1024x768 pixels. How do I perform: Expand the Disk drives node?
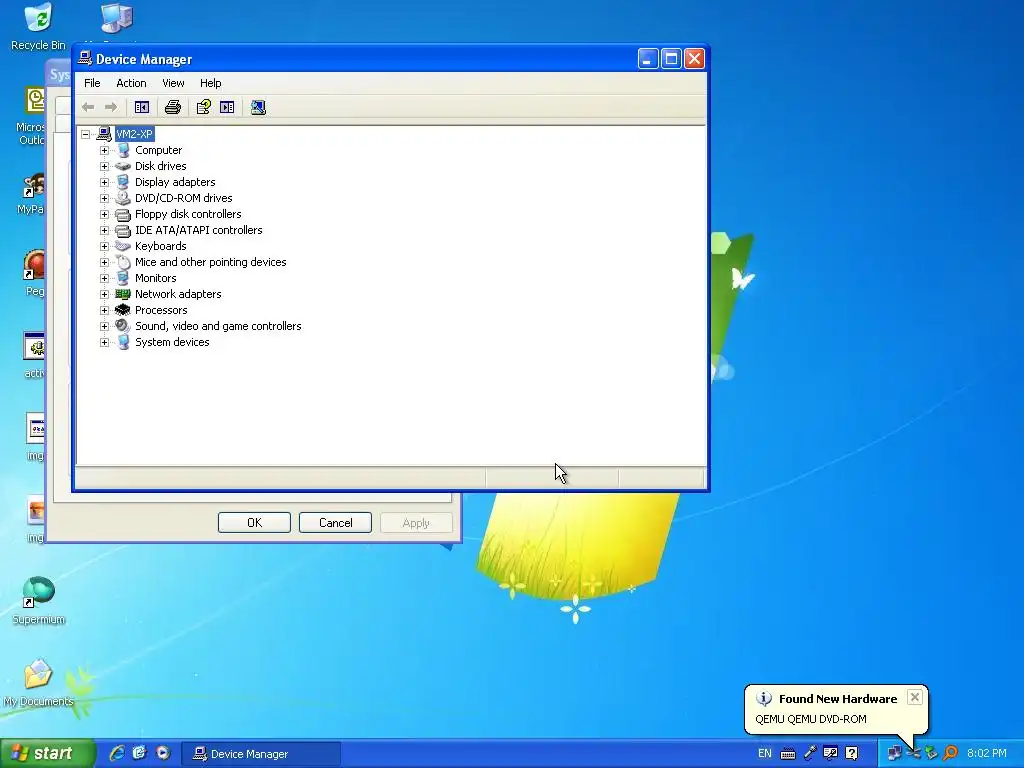pyautogui.click(x=104, y=166)
